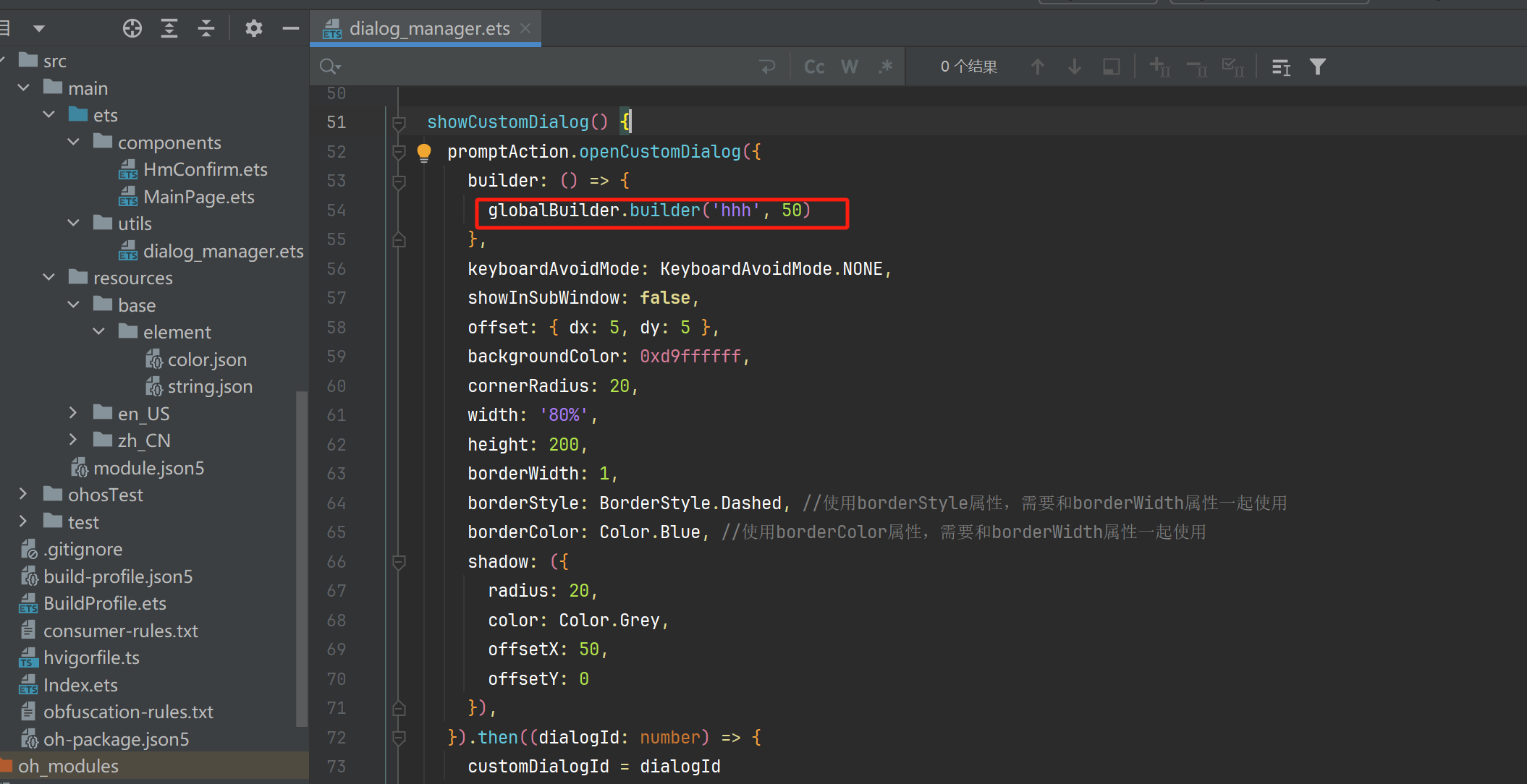Toggle multiline search filter lines icon
Image resolution: width=1527 pixels, height=784 pixels.
(1281, 67)
